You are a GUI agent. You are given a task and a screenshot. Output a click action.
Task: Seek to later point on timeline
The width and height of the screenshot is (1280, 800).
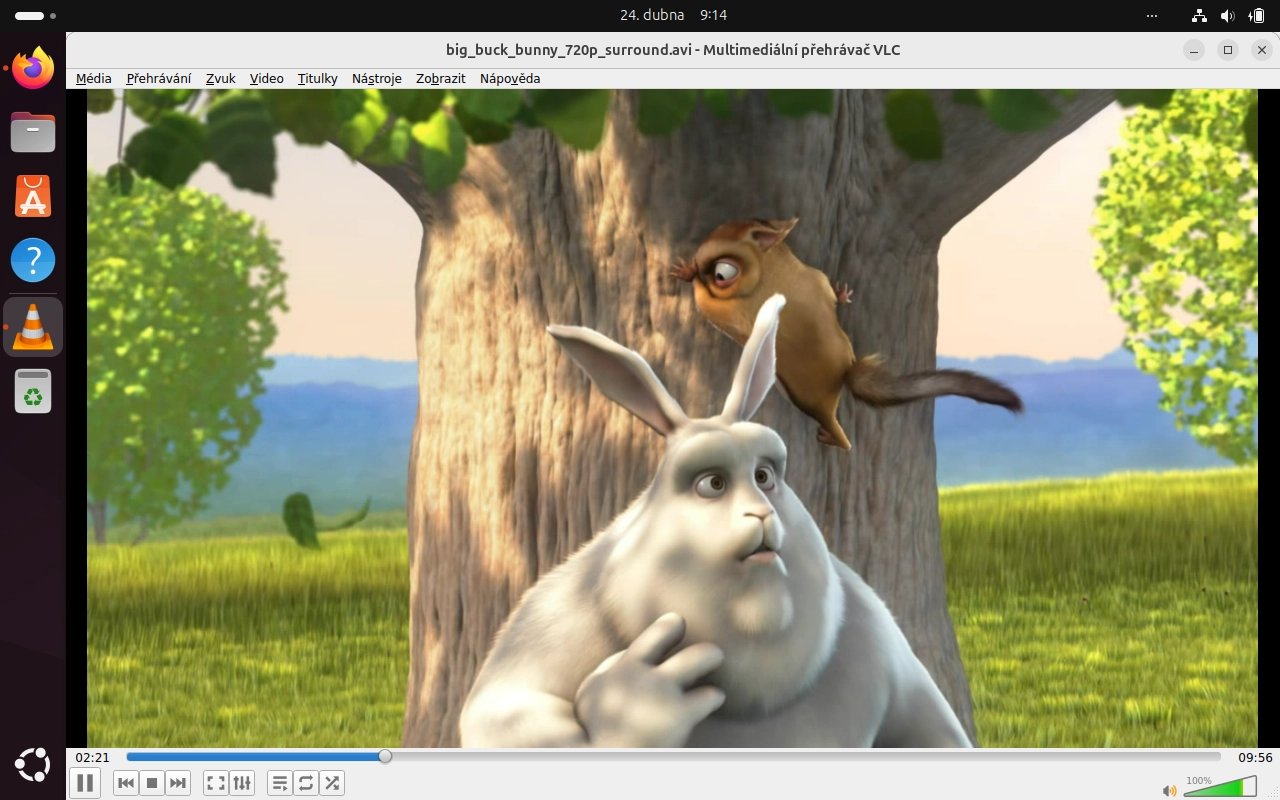pyautogui.click(x=805, y=757)
